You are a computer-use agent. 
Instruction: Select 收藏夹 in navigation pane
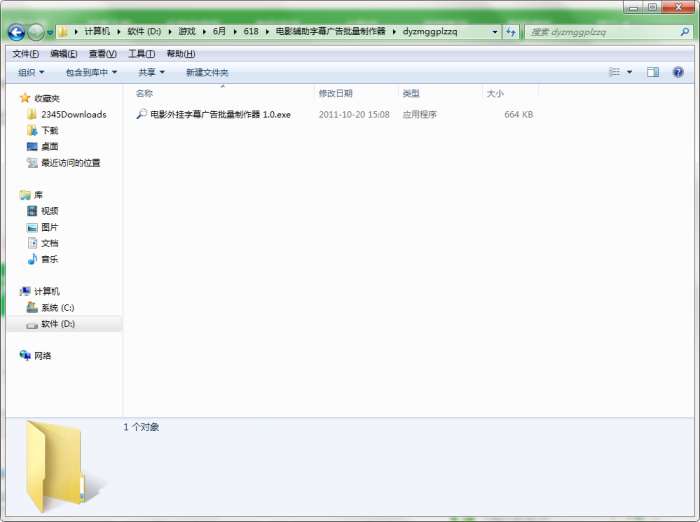point(47,98)
